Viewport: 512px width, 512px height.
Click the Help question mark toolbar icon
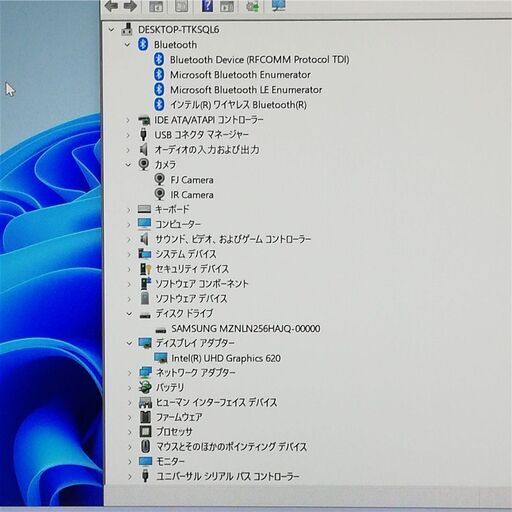click(207, 6)
